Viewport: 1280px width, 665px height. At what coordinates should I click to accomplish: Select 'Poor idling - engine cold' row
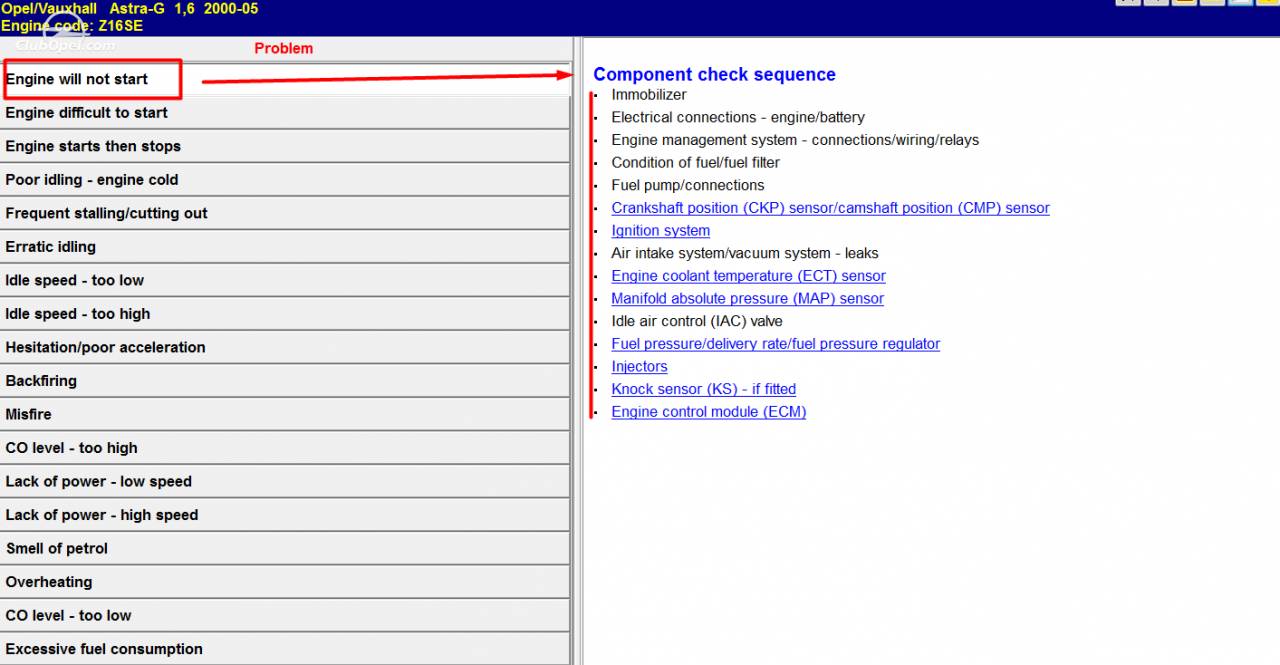[285, 180]
